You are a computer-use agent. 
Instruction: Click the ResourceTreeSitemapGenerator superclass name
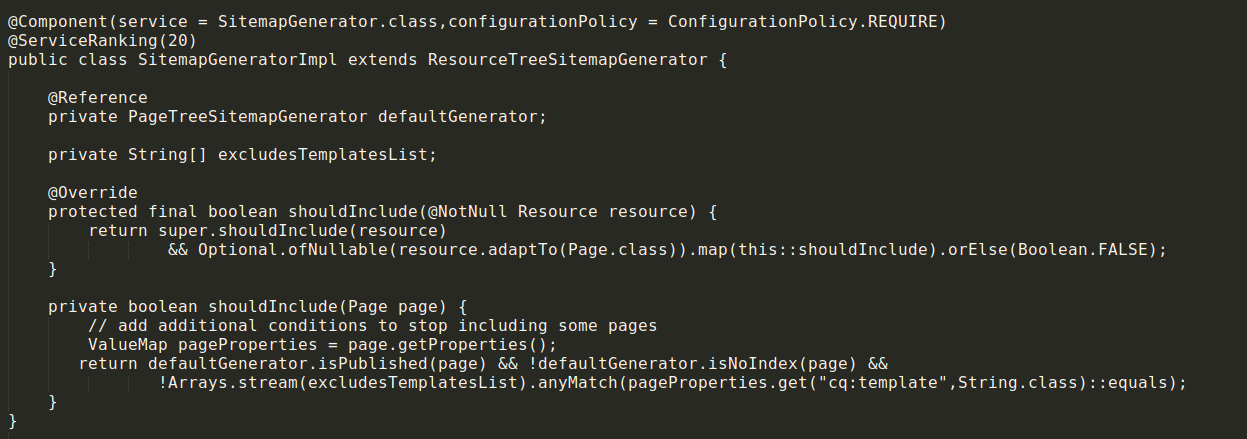point(567,59)
